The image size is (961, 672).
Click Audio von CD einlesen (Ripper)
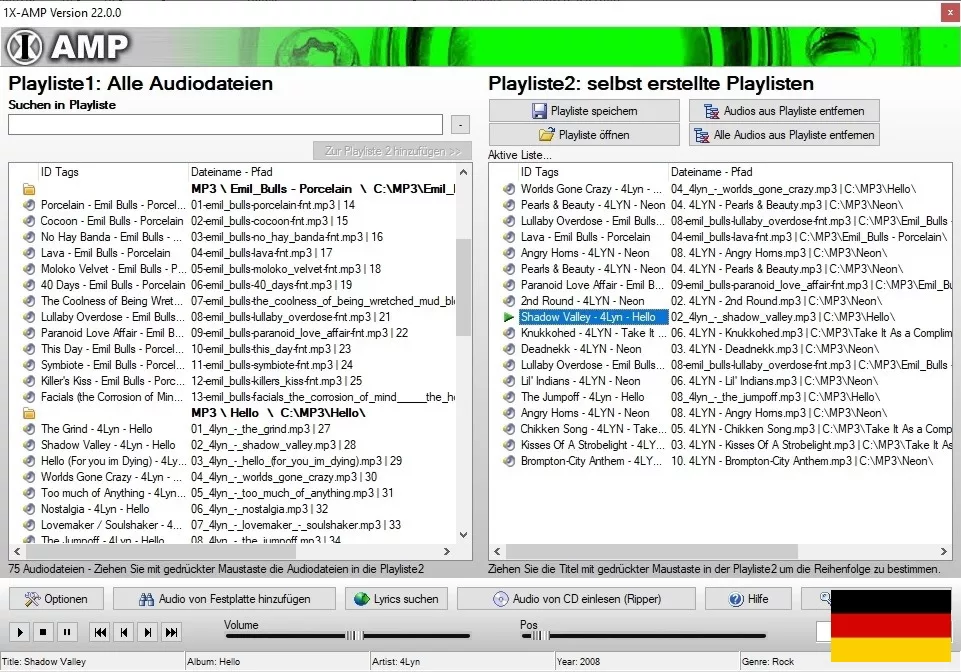(x=576, y=599)
